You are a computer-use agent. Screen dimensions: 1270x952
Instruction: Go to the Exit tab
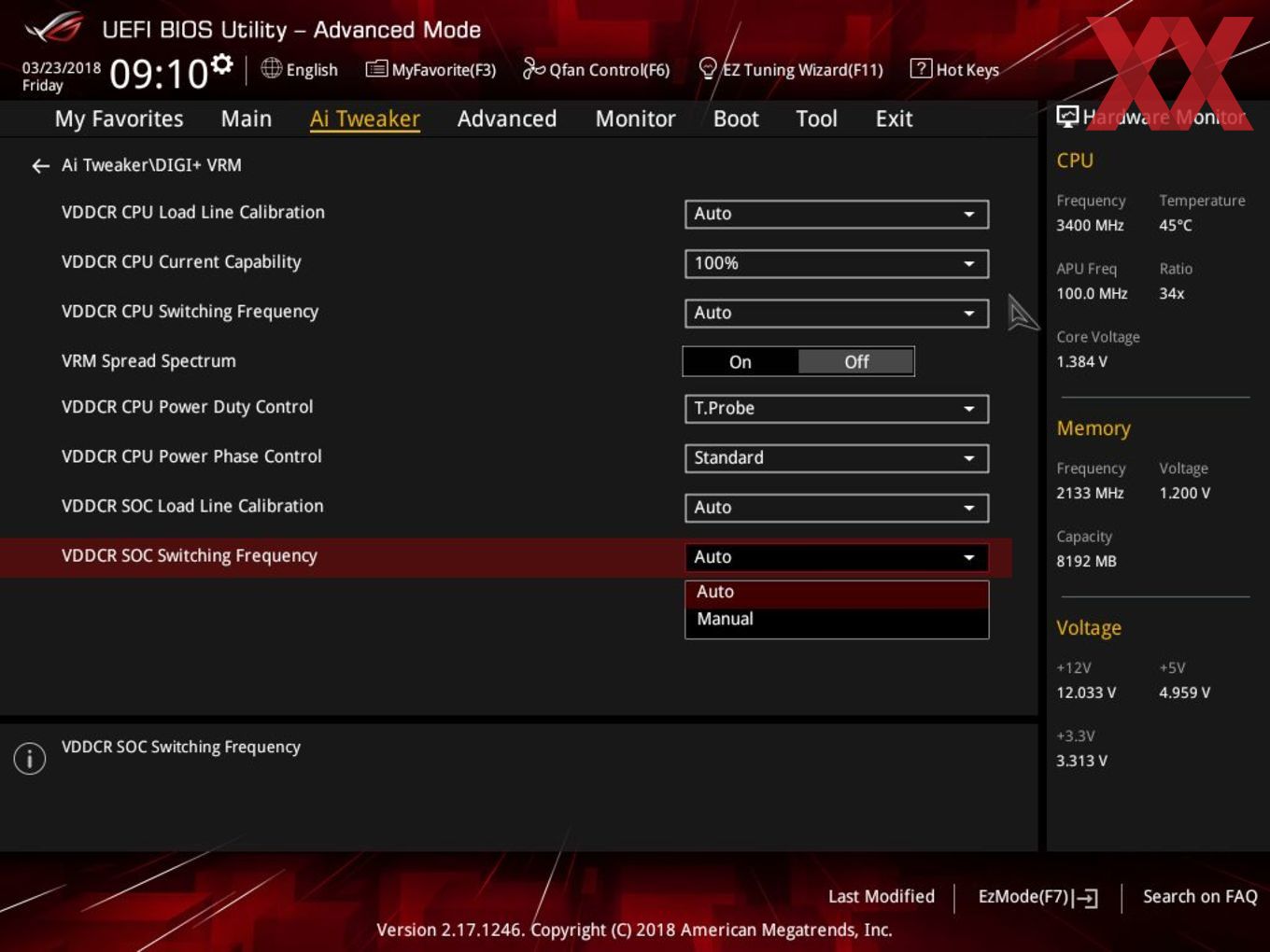(x=894, y=119)
